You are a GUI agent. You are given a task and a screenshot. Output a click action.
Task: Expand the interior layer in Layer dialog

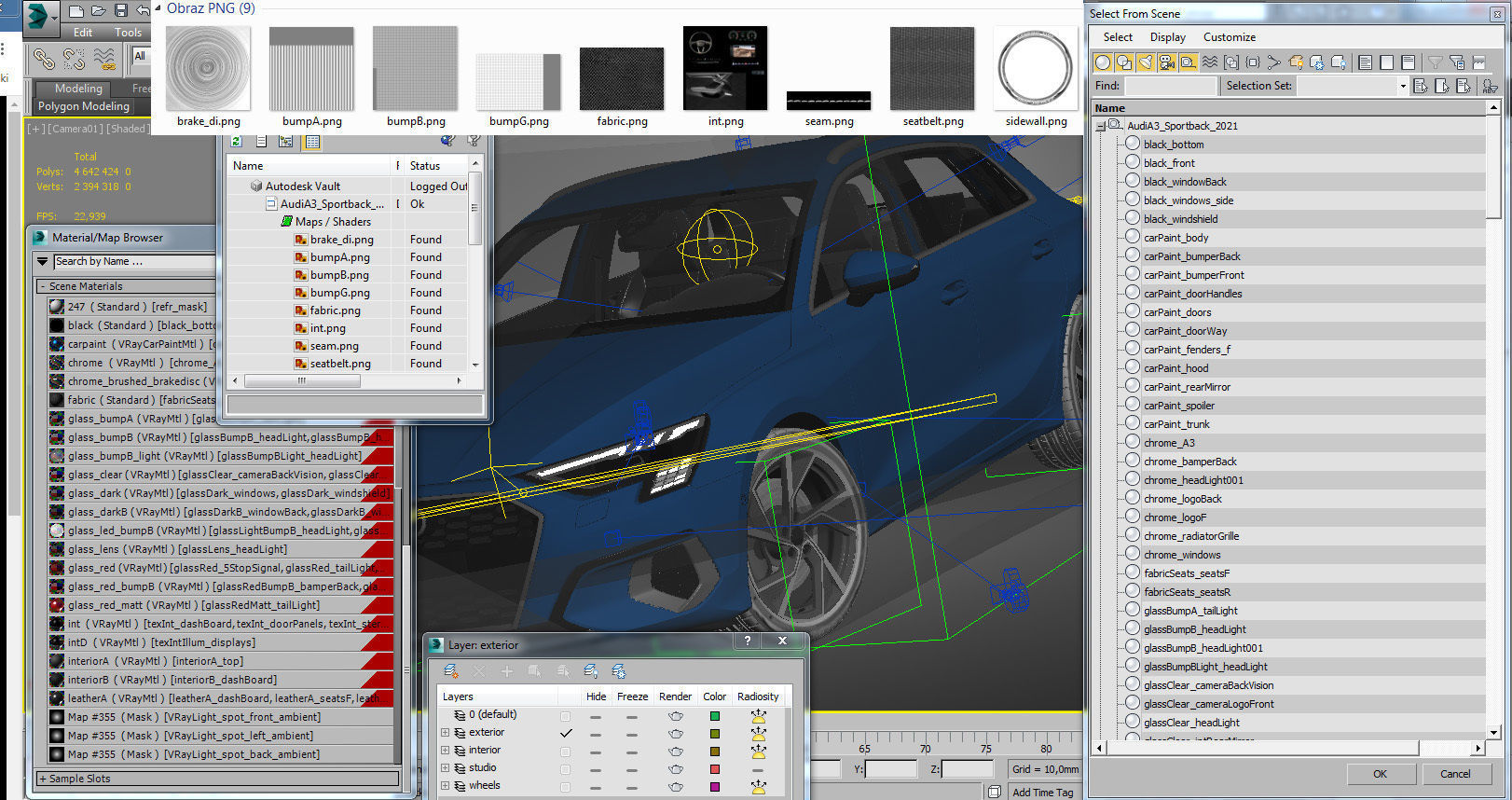pyautogui.click(x=446, y=751)
